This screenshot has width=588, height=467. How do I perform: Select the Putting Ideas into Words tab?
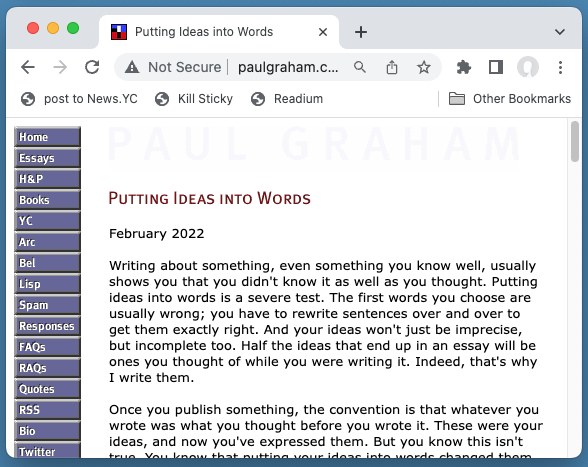[219, 32]
